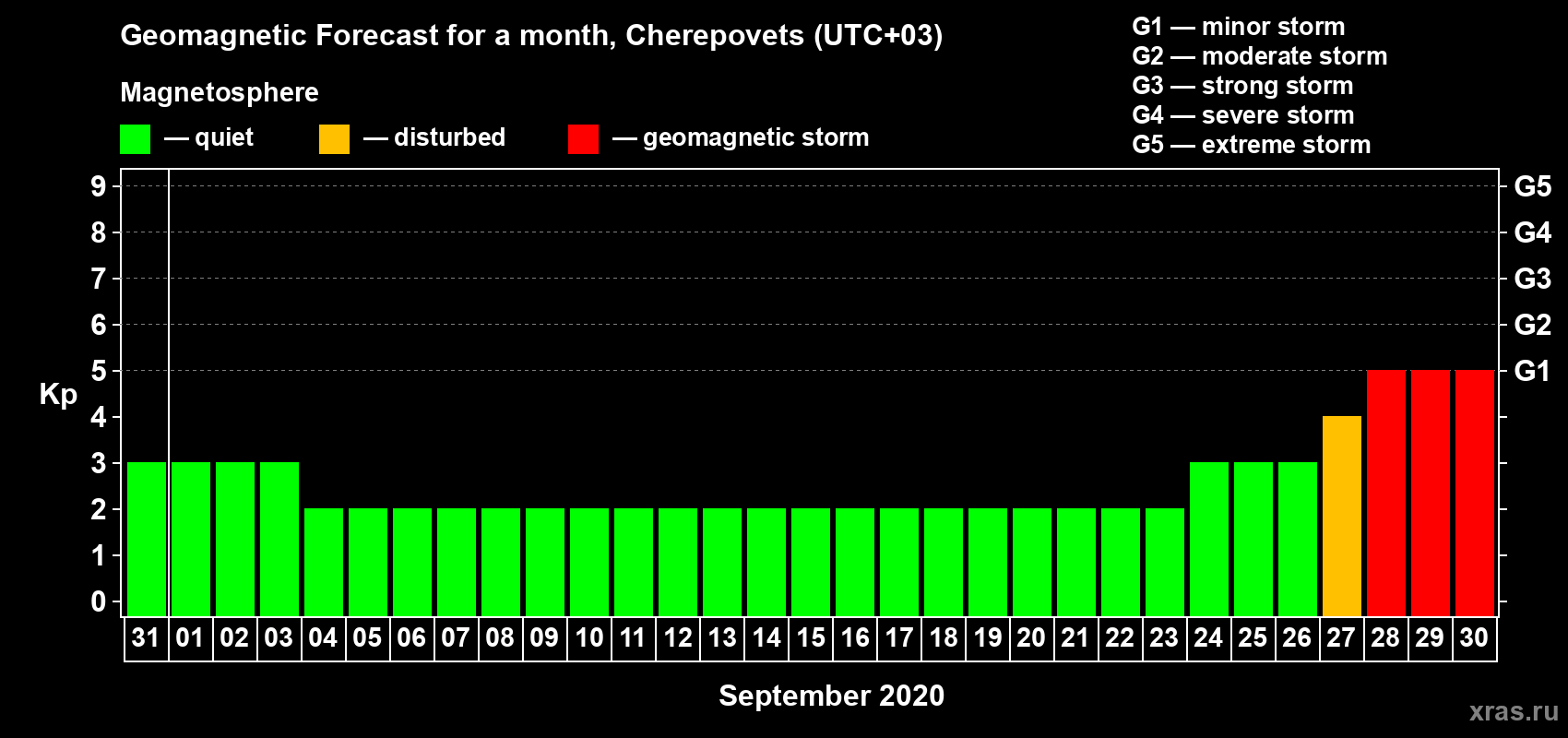
Task: Click the G4 label on right axis
Action: pos(1532,232)
